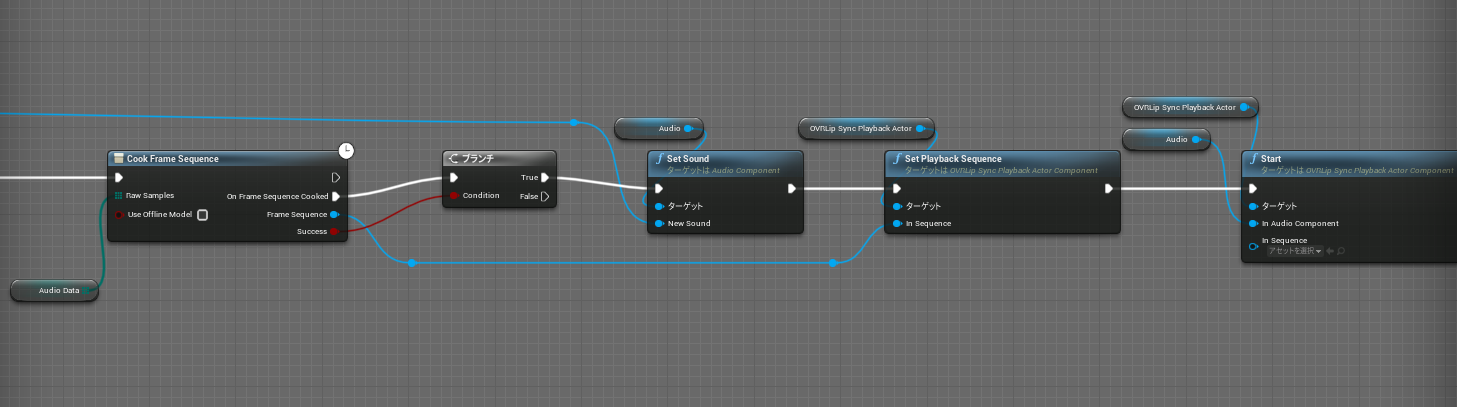Select OVRLip Sync Playback Actor node above Start
1457x407 pixels.
1190,107
